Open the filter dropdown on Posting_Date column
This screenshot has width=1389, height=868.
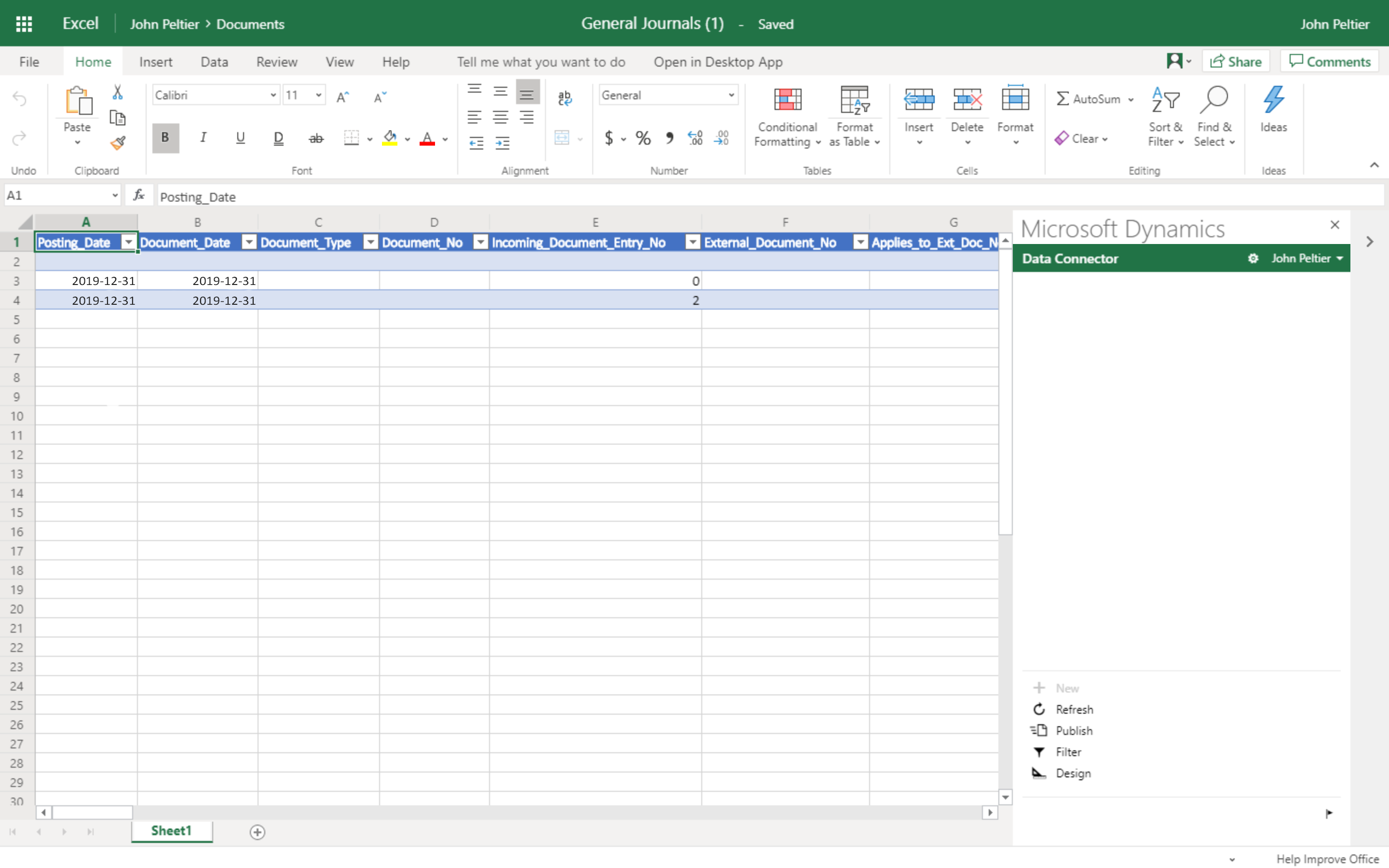click(128, 242)
